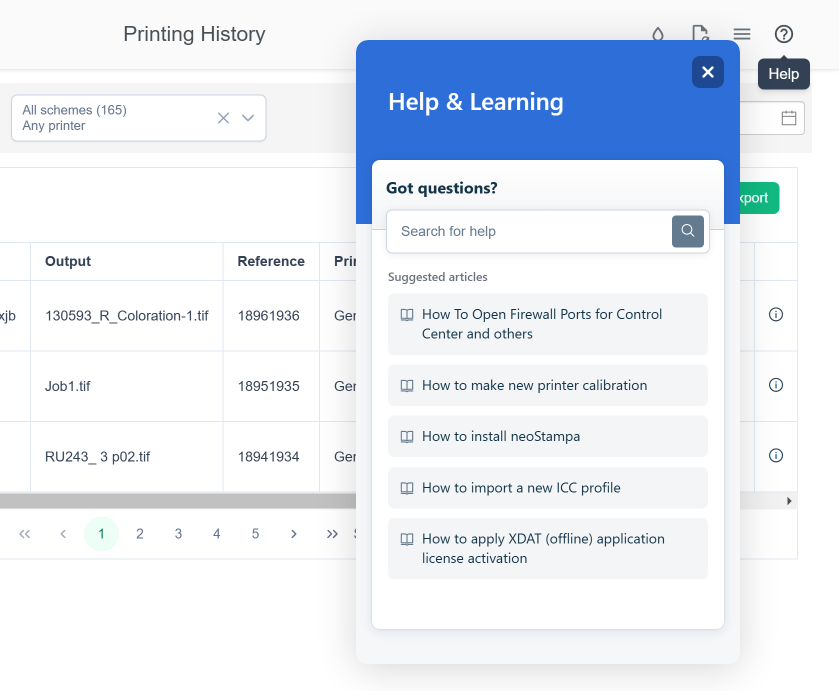The width and height of the screenshot is (839, 691).
Task: Click the Help question mark icon
Action: (x=783, y=34)
